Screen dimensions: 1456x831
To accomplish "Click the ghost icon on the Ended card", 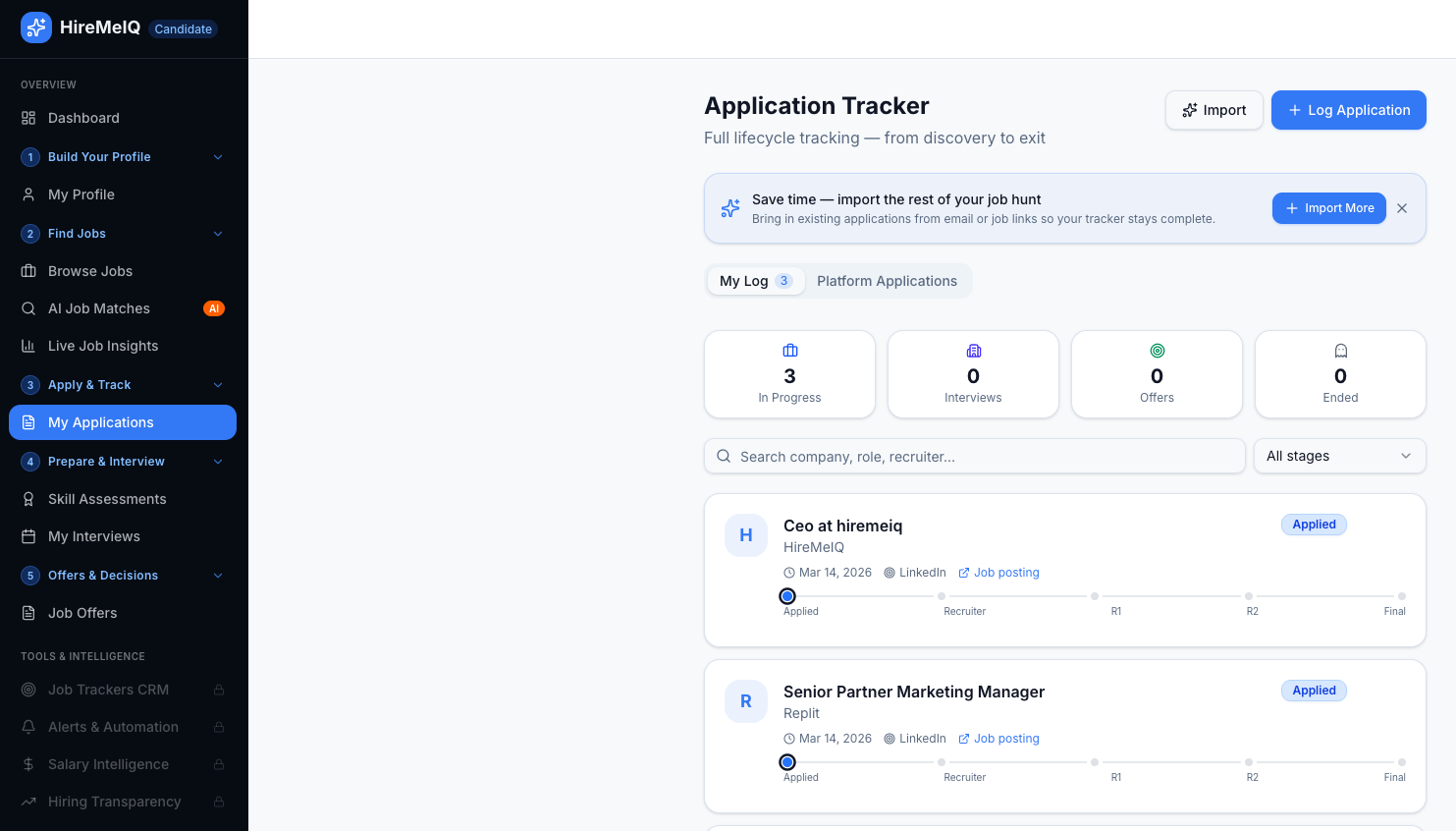I will tap(1341, 351).
